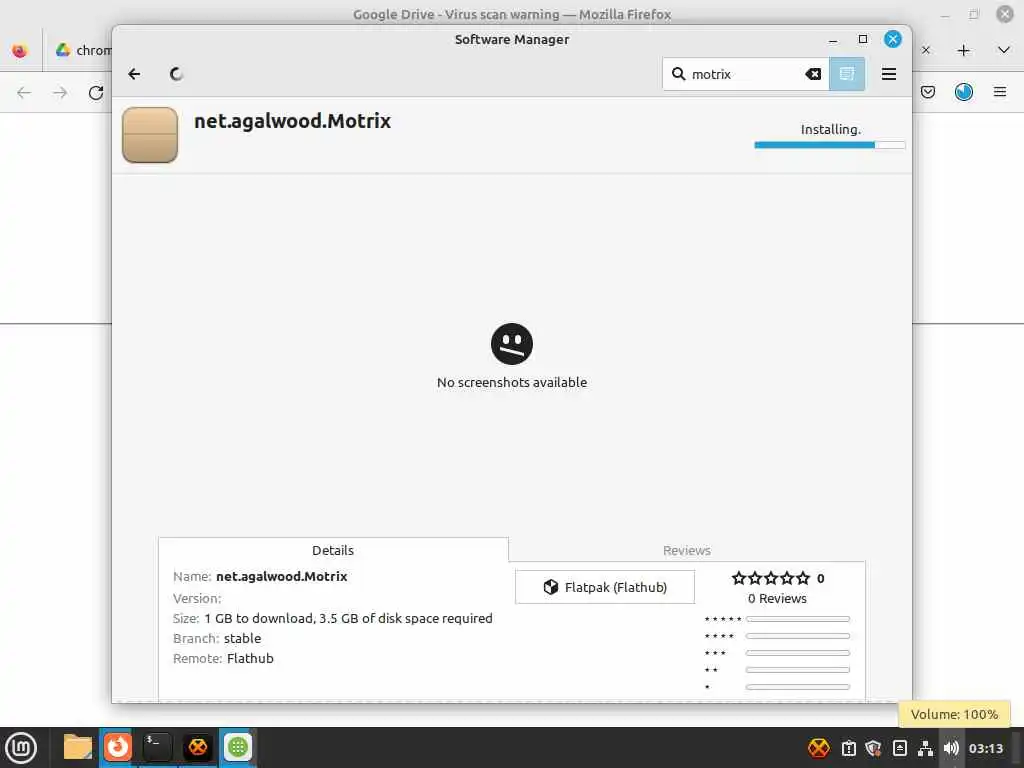1024x768 pixels.
Task: Switch to the Reviews tab
Action: pos(686,550)
